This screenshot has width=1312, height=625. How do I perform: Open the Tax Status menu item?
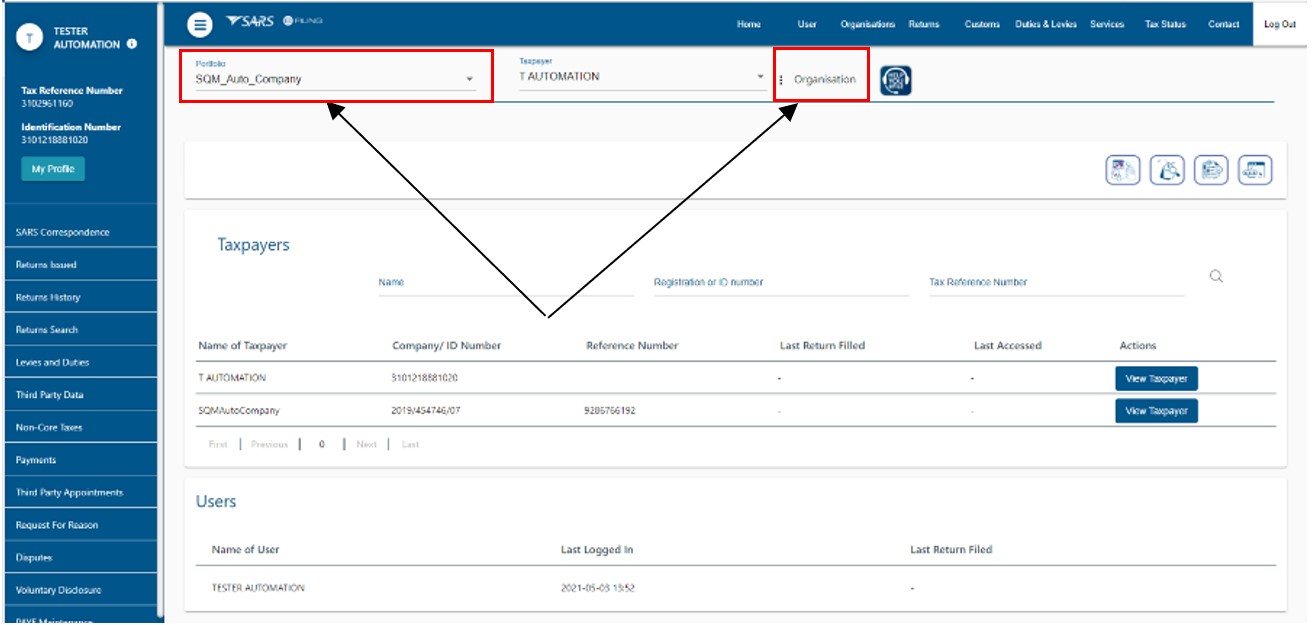[x=1165, y=24]
